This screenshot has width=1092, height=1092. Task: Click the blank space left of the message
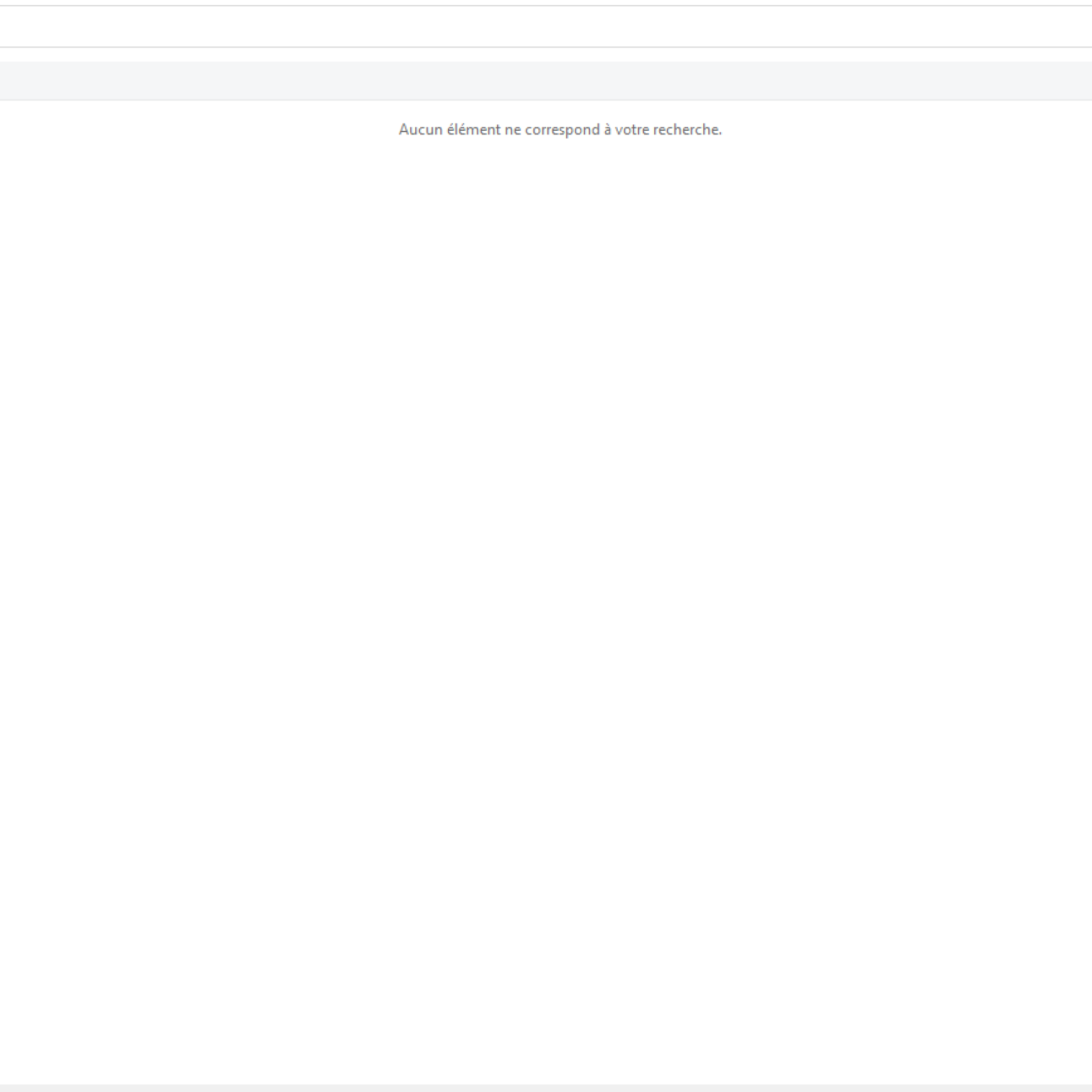pyautogui.click(x=199, y=129)
